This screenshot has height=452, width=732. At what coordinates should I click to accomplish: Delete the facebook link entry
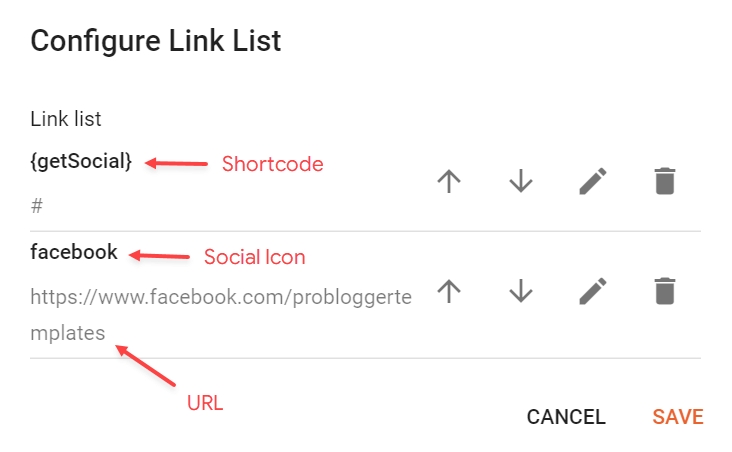664,291
